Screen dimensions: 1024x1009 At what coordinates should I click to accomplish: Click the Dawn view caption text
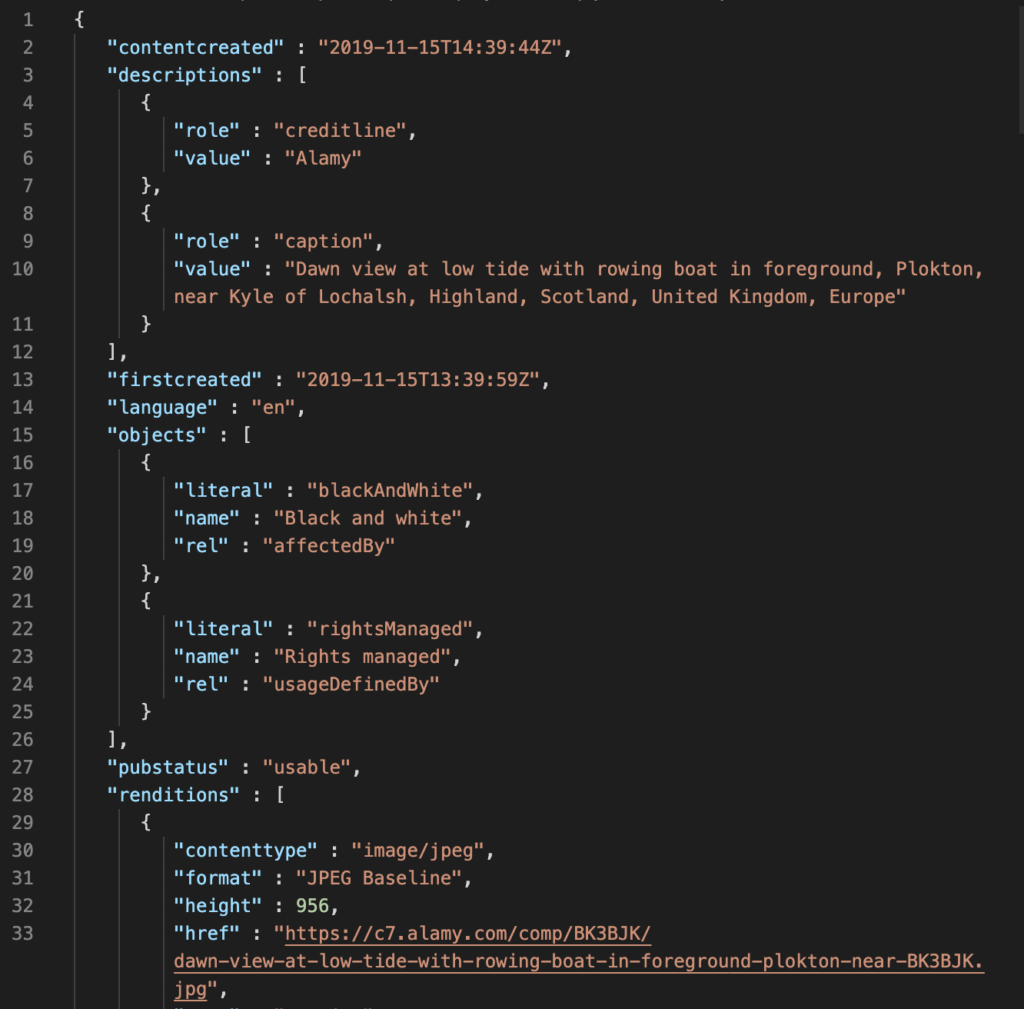click(579, 283)
